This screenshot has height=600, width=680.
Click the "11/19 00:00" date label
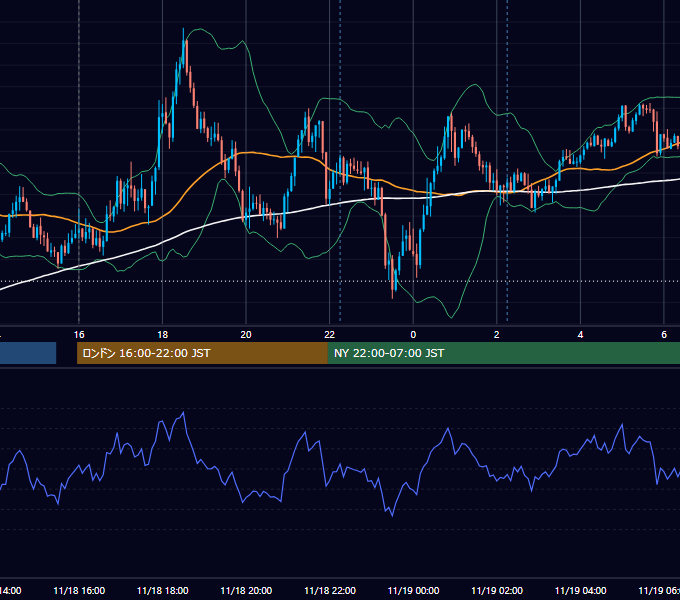(413, 591)
